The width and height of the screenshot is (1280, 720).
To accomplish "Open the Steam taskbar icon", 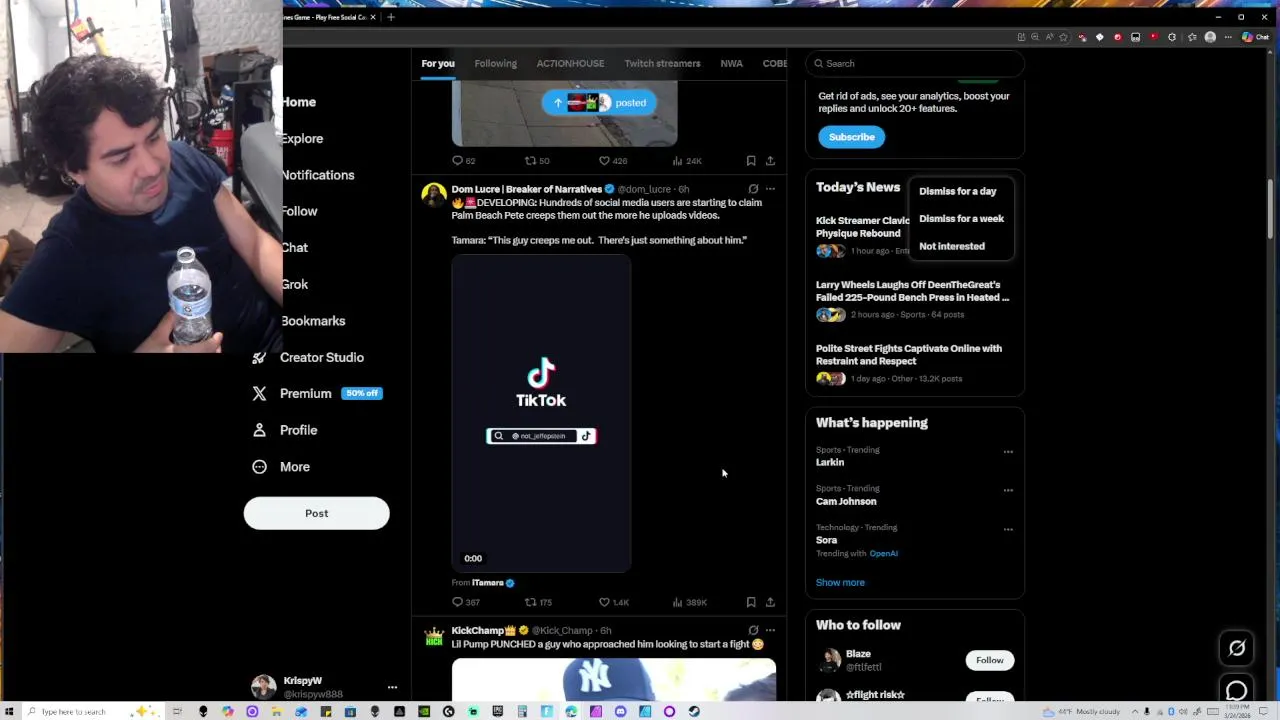I will (694, 711).
